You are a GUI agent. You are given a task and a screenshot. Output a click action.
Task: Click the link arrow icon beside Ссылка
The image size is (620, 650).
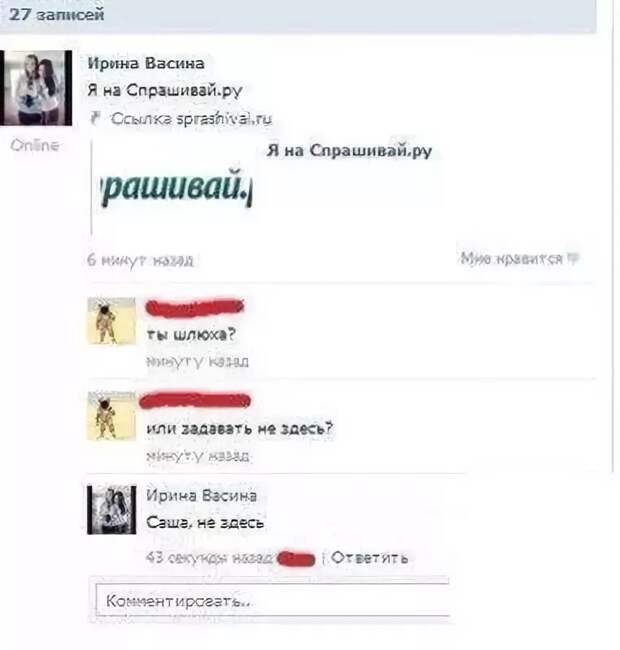click(95, 118)
